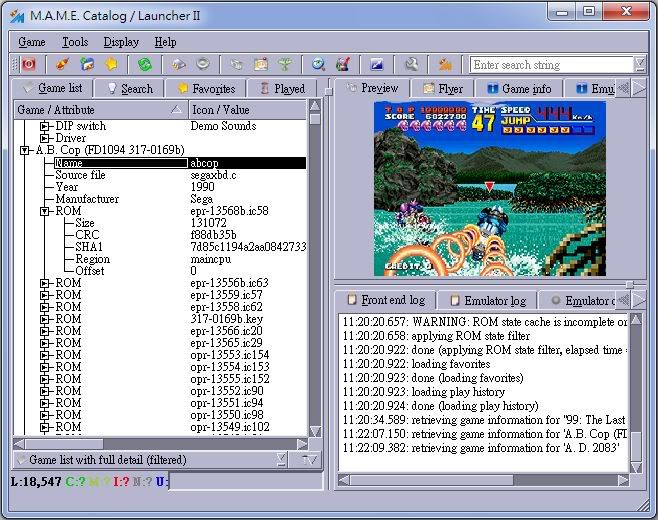Click the arcade cabinet icon in toolbar

point(343,65)
